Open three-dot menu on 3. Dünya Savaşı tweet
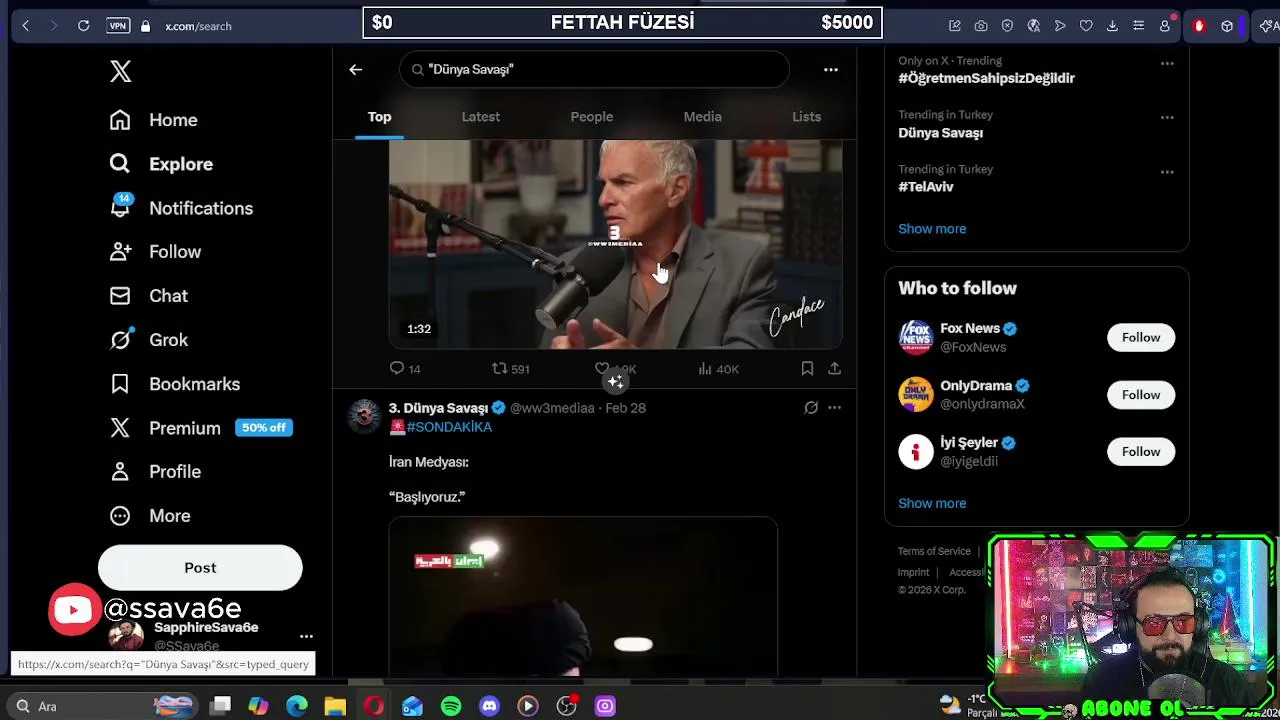Viewport: 1280px width, 720px height. pos(835,408)
